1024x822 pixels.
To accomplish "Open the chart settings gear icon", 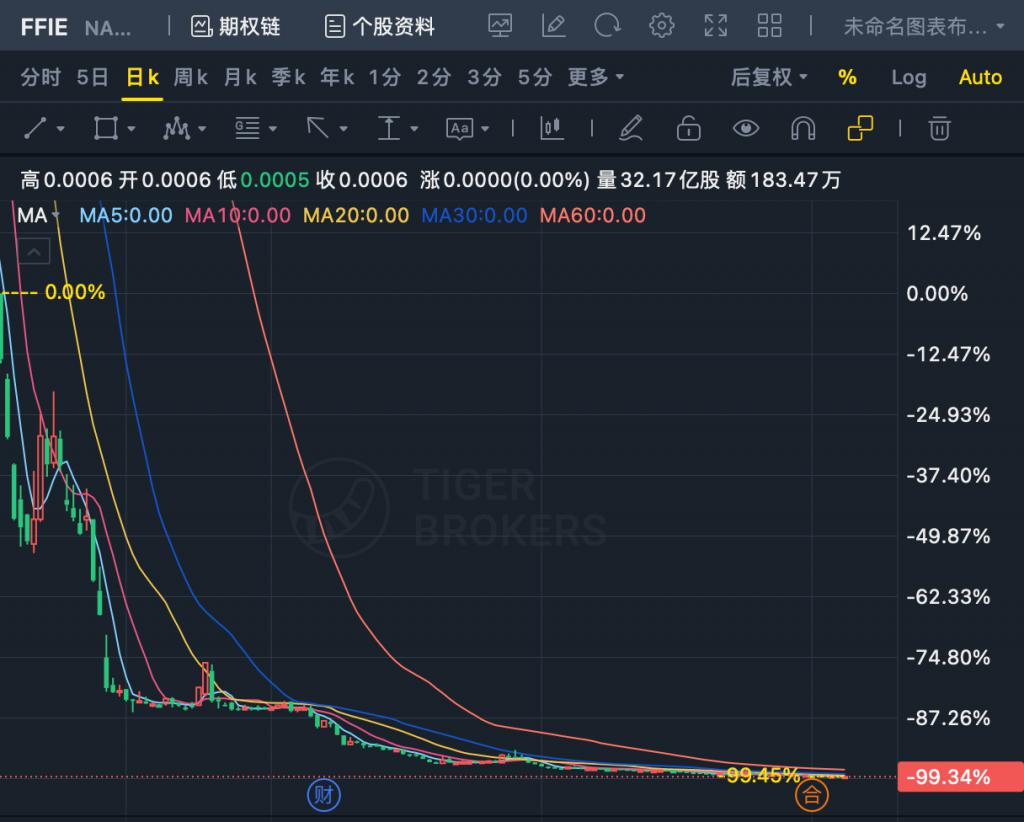I will [661, 26].
